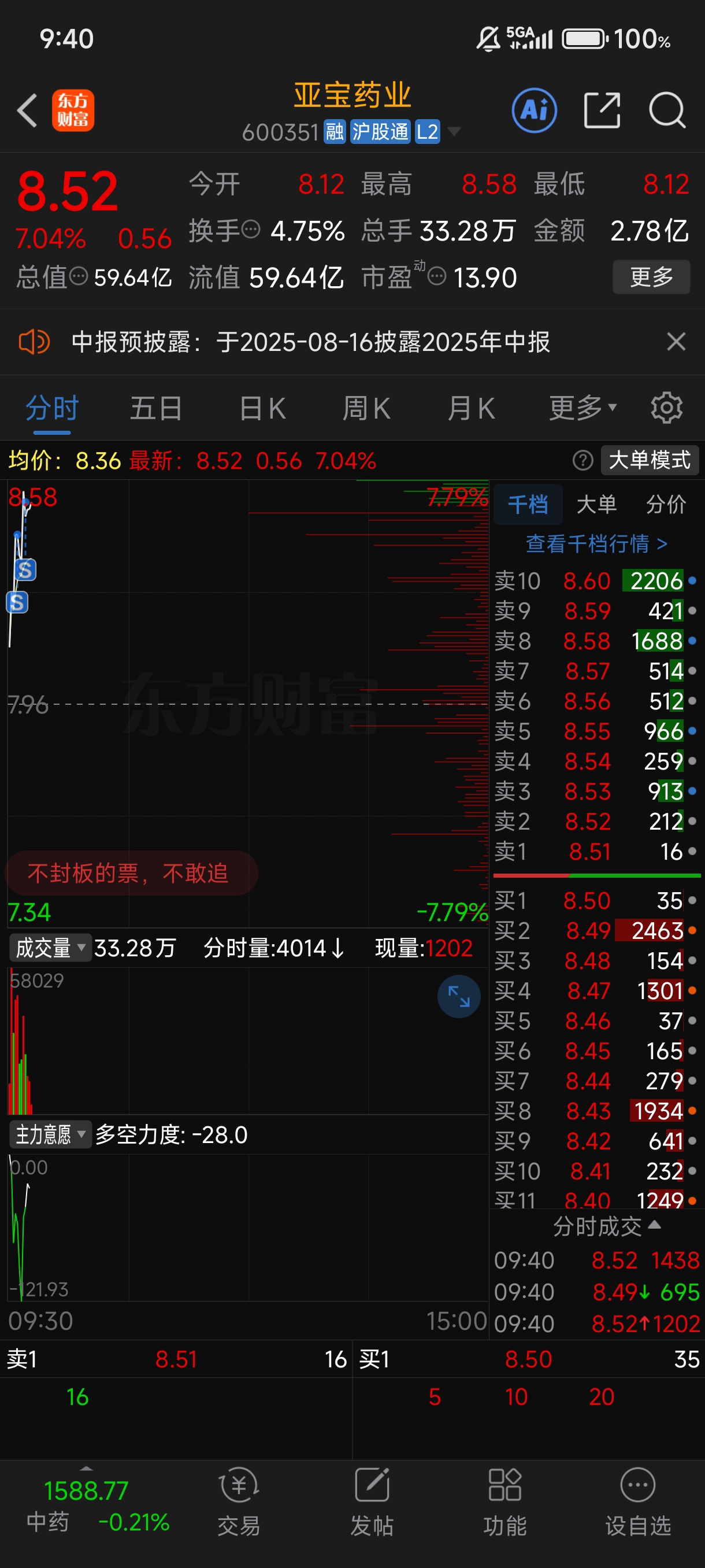The height and width of the screenshot is (1568, 705).
Task: Select the 卖5 8.55 order row
Action: [x=596, y=731]
